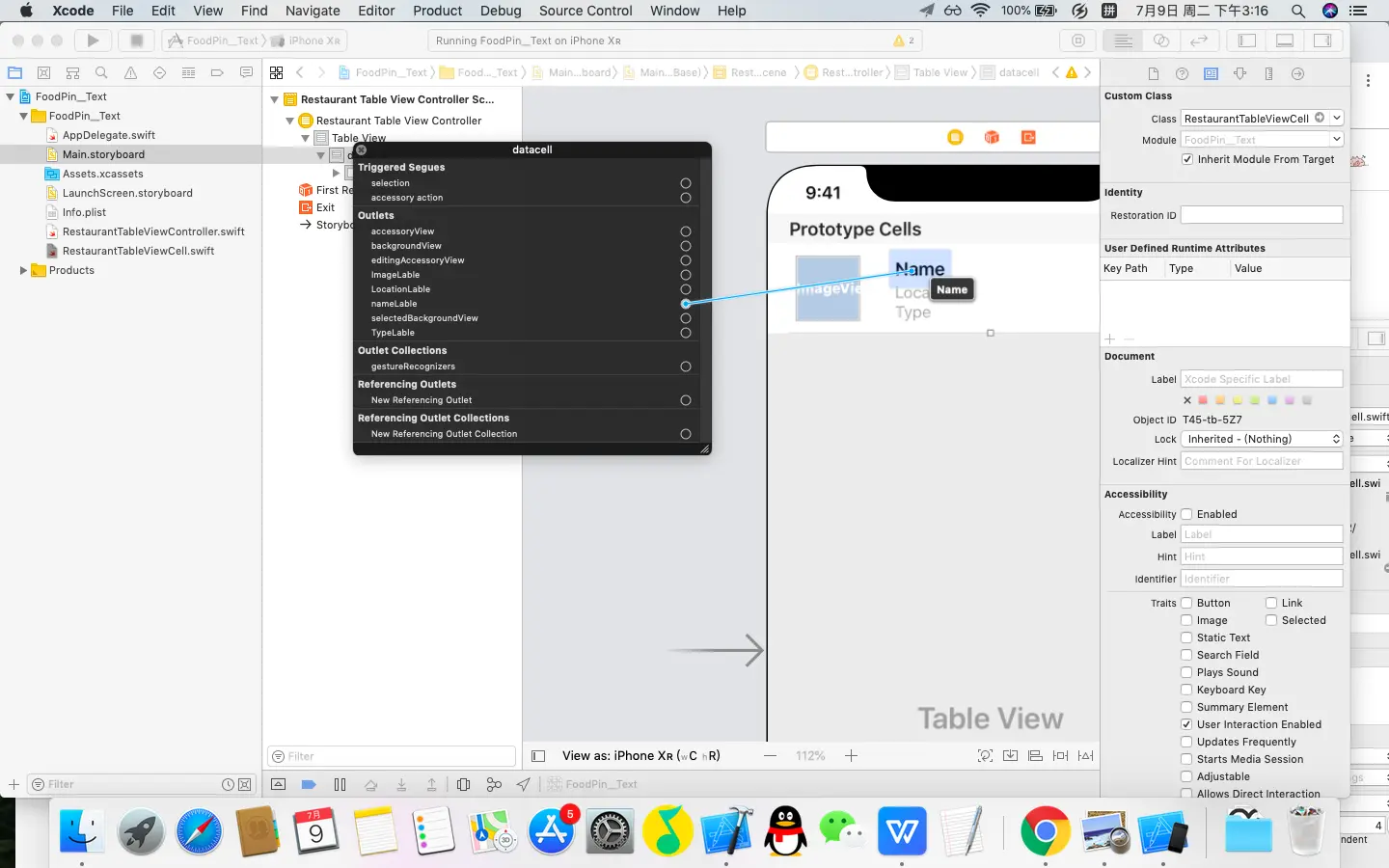The width and height of the screenshot is (1389, 868).
Task: Open the Find navigator tab
Action: 101,73
